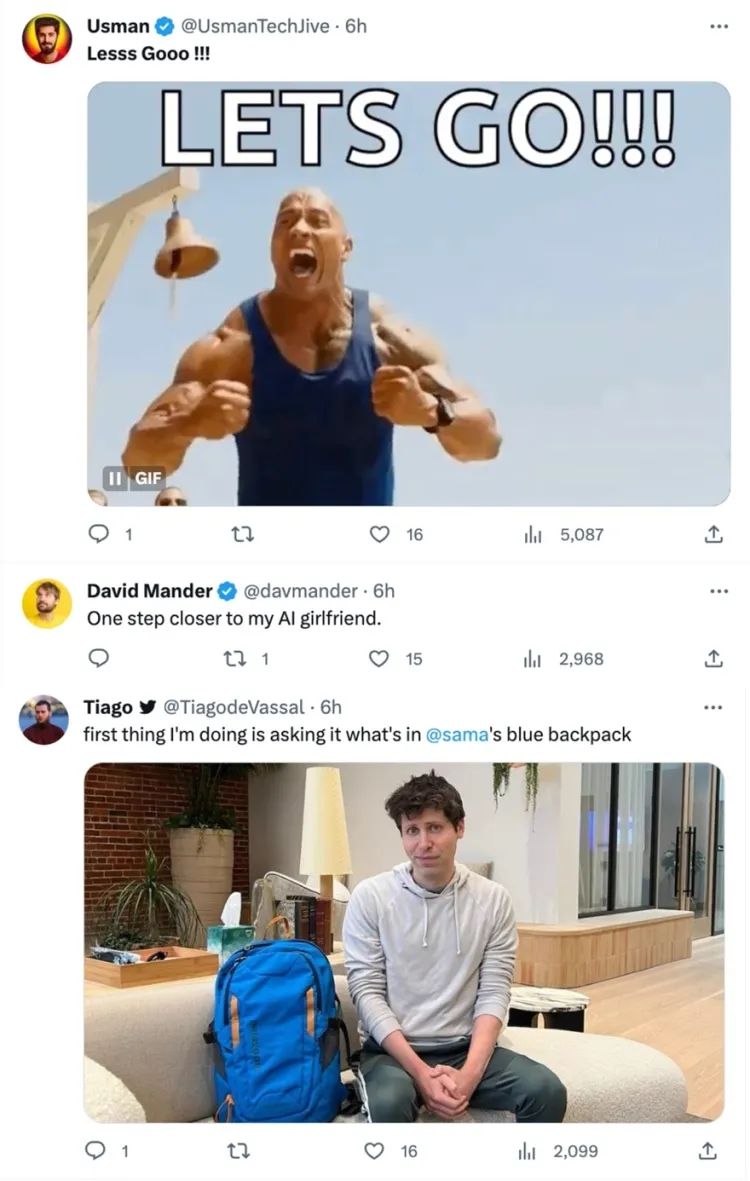The image size is (750, 1181).
Task: Open the @sama mention link
Action: (458, 735)
